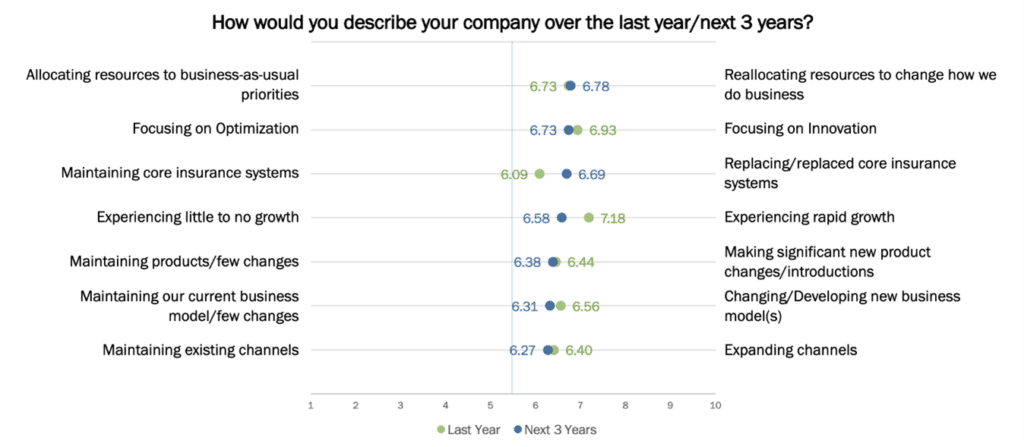
Task: Click the green Last Year legend marker
Action: click(441, 429)
